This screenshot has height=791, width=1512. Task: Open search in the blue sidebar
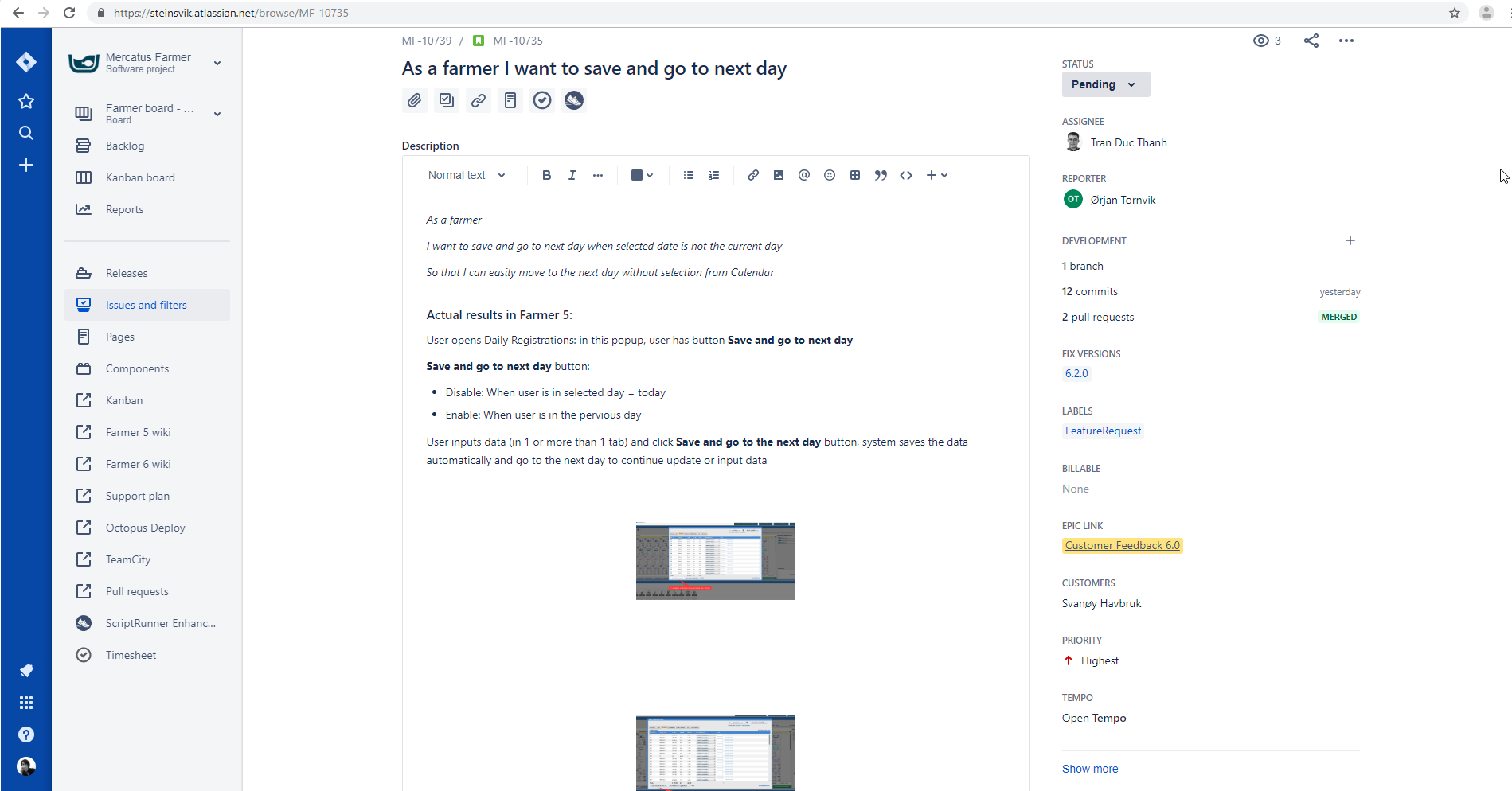pyautogui.click(x=26, y=133)
